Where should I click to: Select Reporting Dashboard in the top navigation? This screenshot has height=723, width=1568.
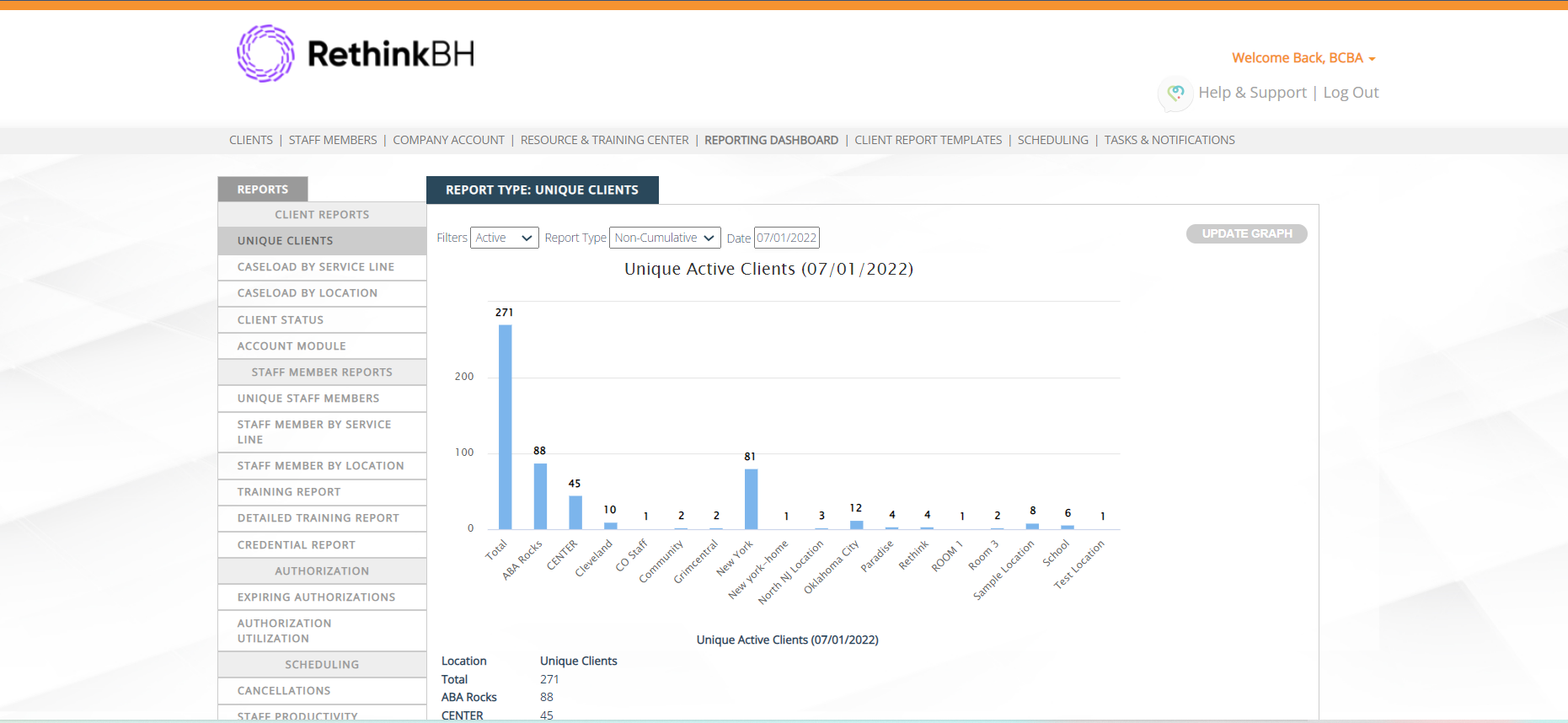tap(771, 140)
